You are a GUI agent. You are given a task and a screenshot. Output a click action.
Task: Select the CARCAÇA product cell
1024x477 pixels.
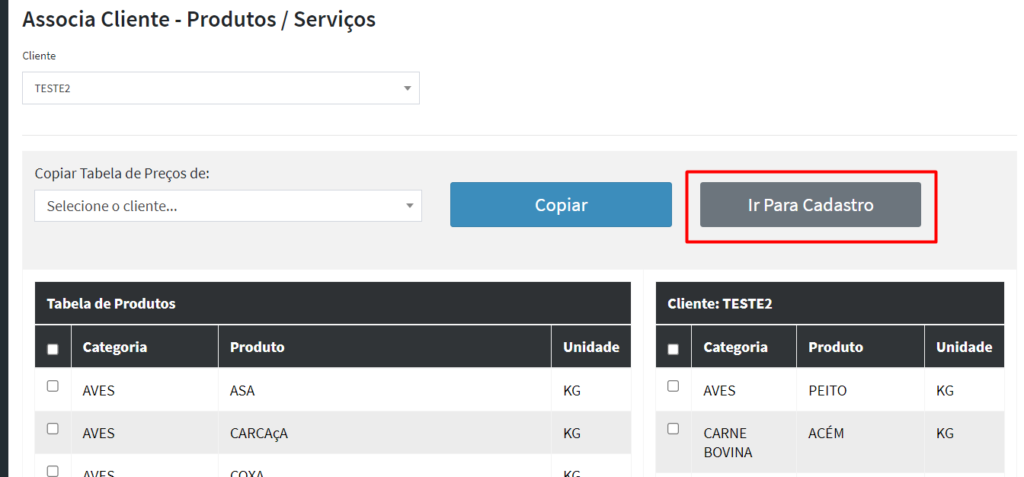click(x=259, y=434)
